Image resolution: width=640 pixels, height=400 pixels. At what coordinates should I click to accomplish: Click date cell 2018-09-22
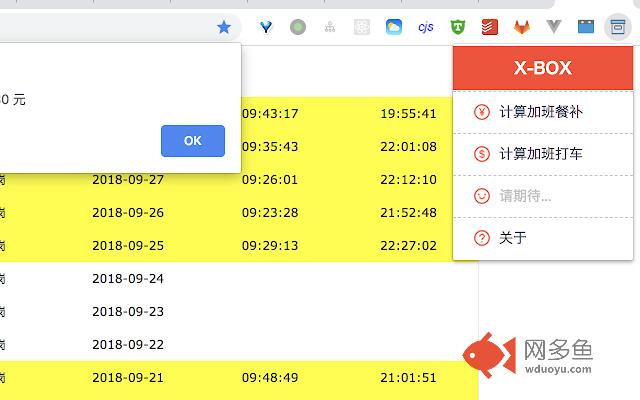coord(128,345)
